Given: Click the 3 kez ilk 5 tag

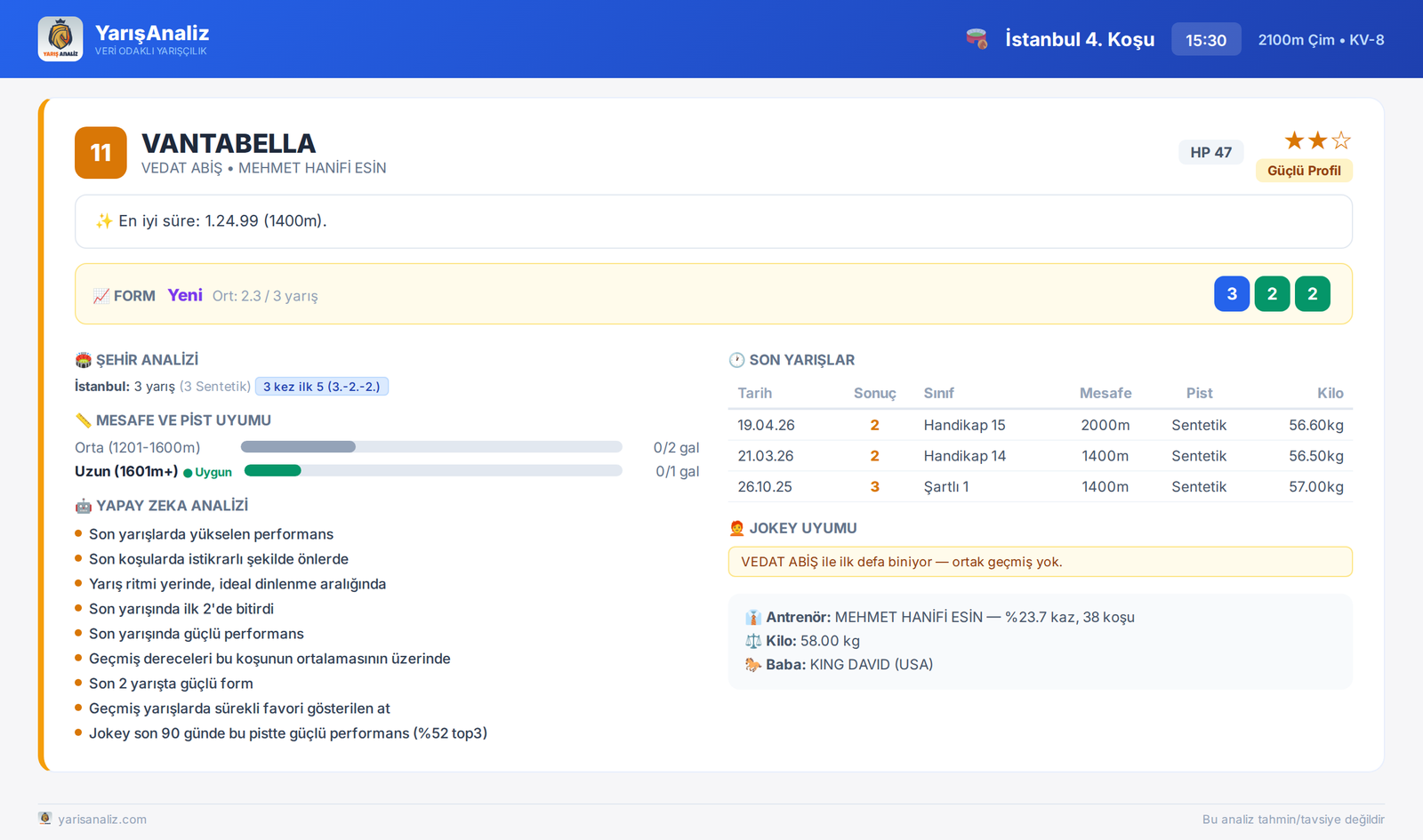Looking at the screenshot, I should (x=322, y=387).
